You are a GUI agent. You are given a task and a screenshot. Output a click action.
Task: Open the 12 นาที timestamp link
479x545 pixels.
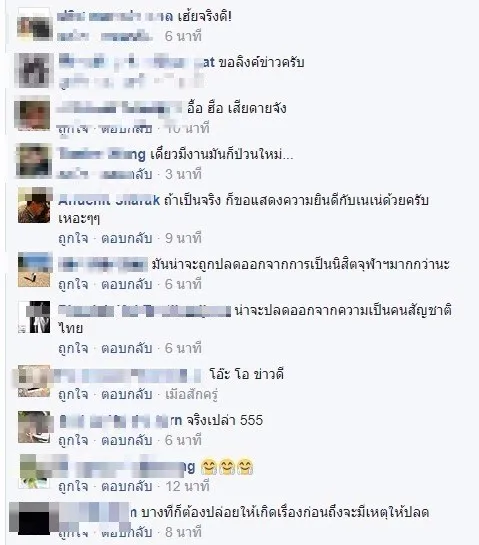click(188, 486)
